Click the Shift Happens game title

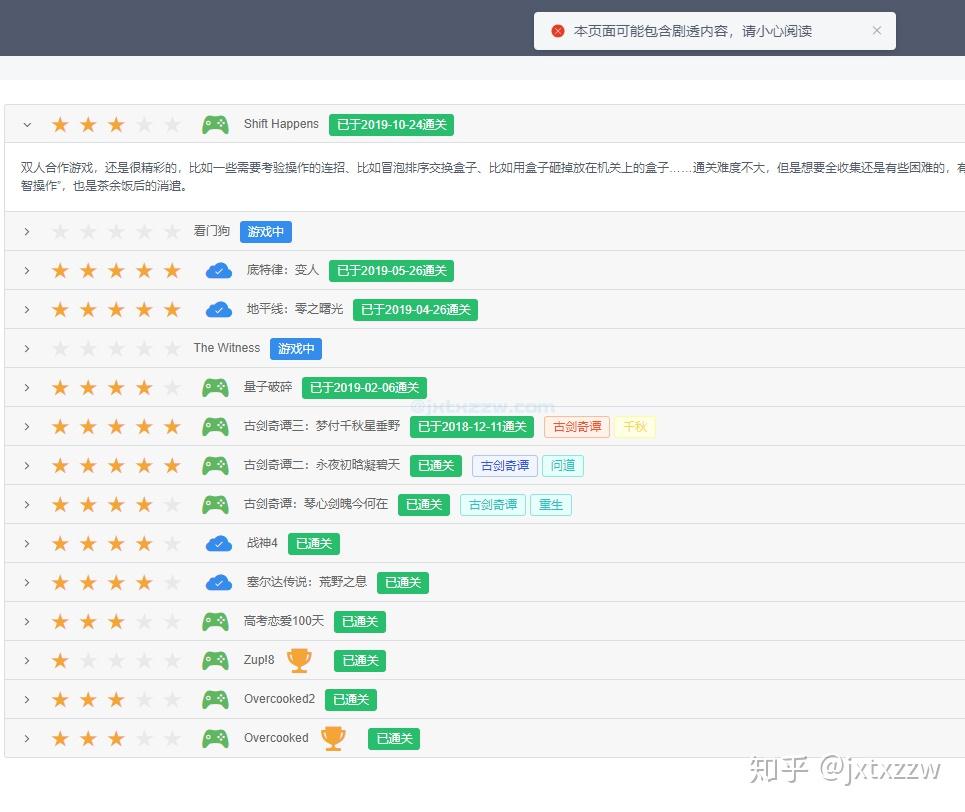click(281, 124)
